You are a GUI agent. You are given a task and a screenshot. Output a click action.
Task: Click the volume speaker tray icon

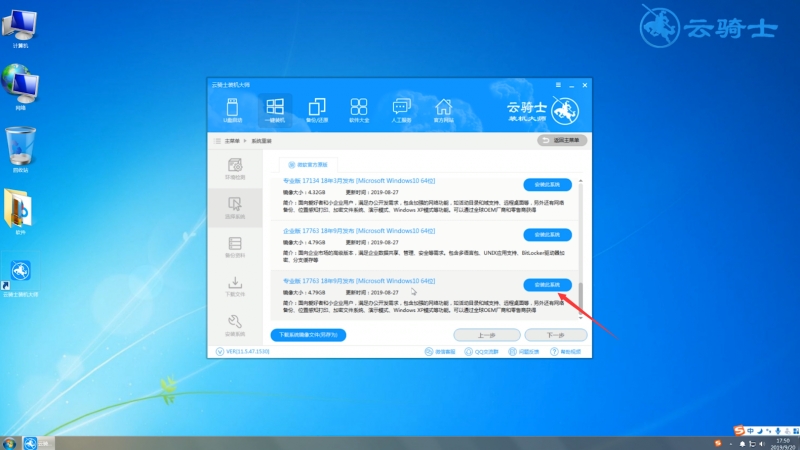(x=762, y=444)
